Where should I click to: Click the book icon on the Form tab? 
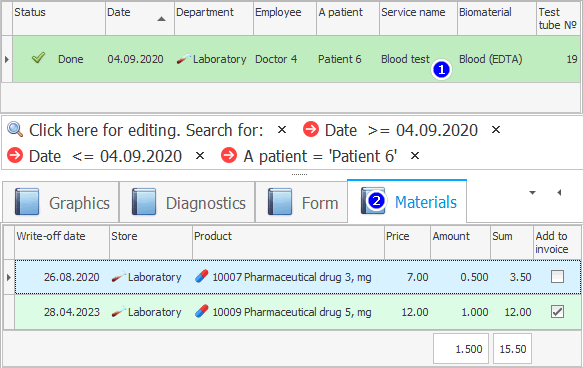[280, 201]
